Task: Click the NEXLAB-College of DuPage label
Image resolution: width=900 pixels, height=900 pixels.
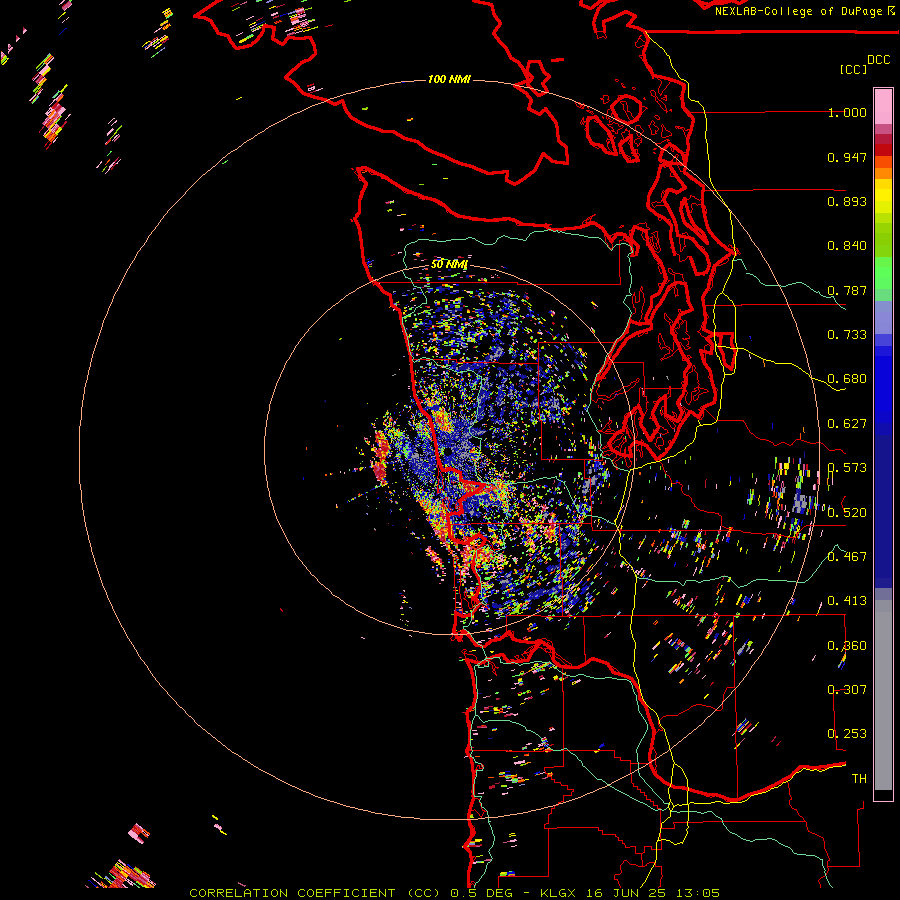Action: [x=799, y=11]
